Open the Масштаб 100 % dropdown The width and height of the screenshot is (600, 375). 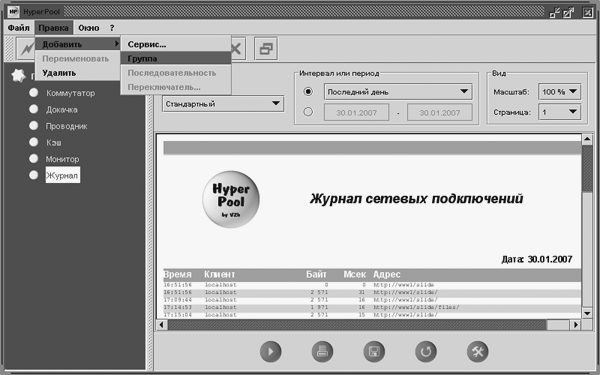pos(559,92)
